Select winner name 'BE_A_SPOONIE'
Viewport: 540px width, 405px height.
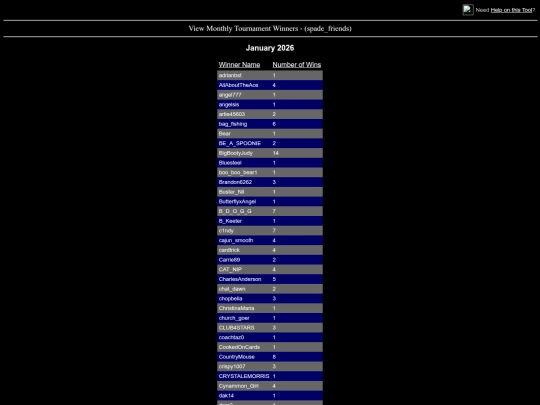tap(240, 143)
